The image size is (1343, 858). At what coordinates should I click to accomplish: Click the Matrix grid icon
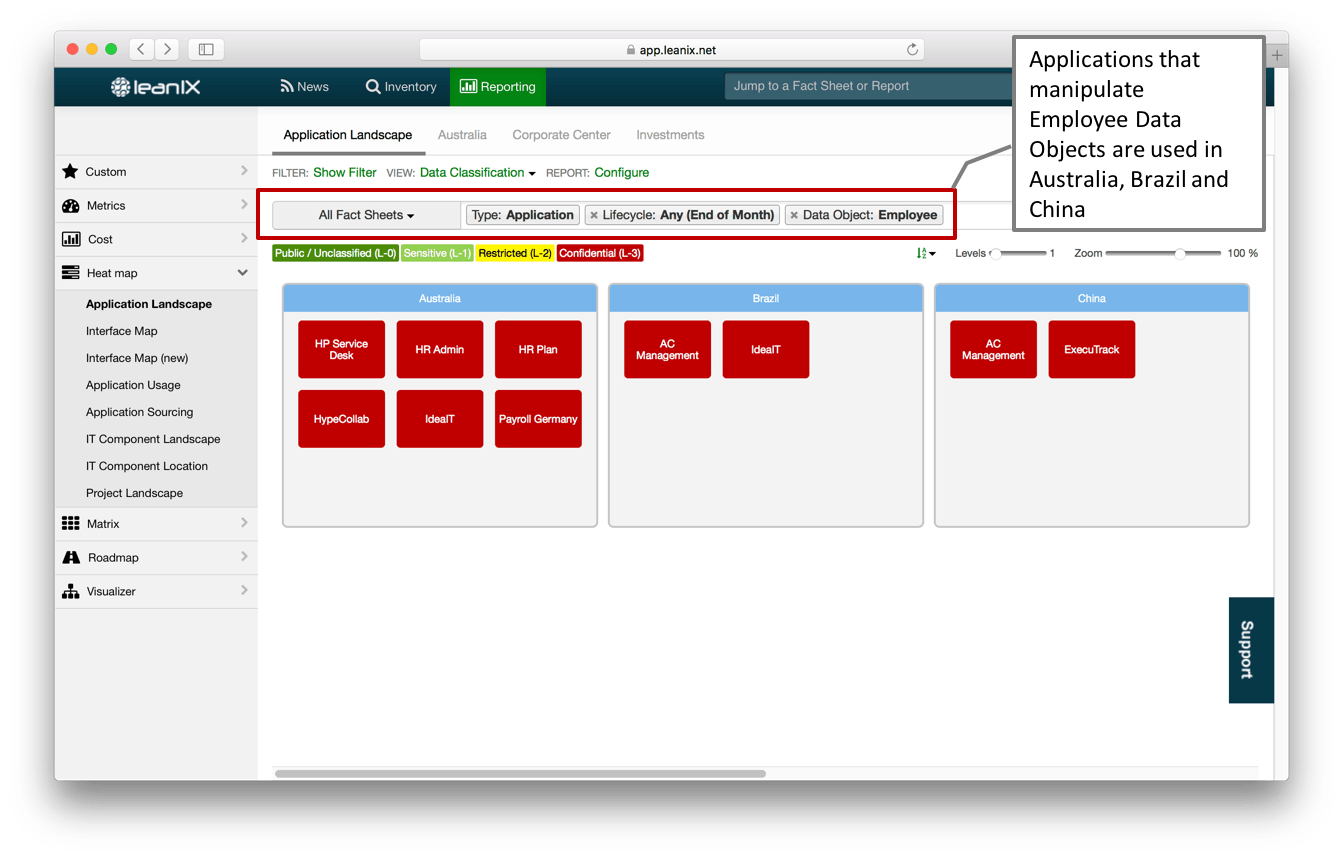[x=70, y=523]
